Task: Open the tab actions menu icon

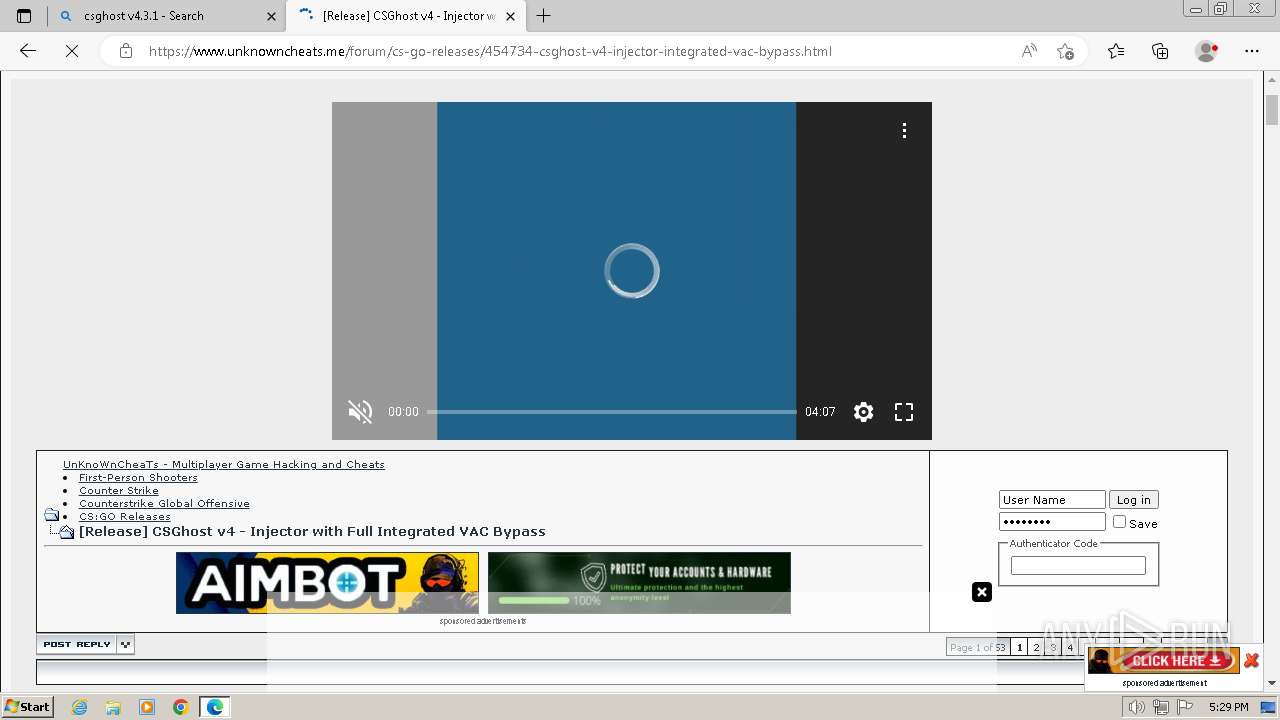Action: 24,16
